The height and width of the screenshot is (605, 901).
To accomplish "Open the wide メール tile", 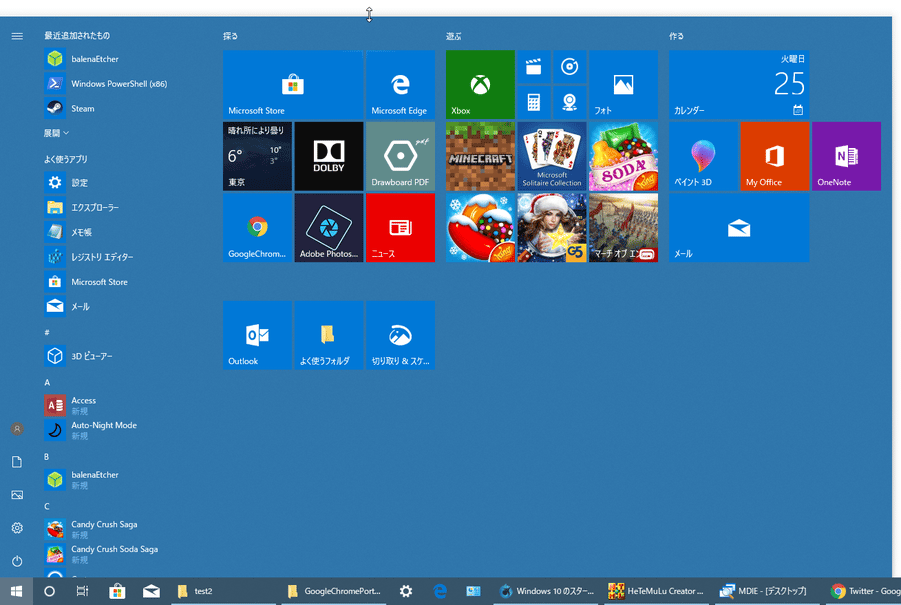I will tap(739, 228).
